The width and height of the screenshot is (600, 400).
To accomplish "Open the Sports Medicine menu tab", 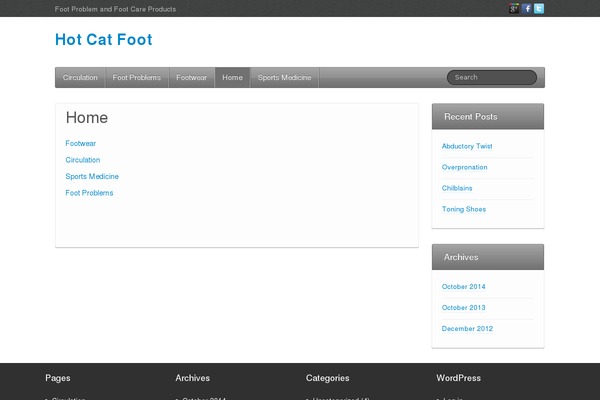I will click(x=284, y=77).
